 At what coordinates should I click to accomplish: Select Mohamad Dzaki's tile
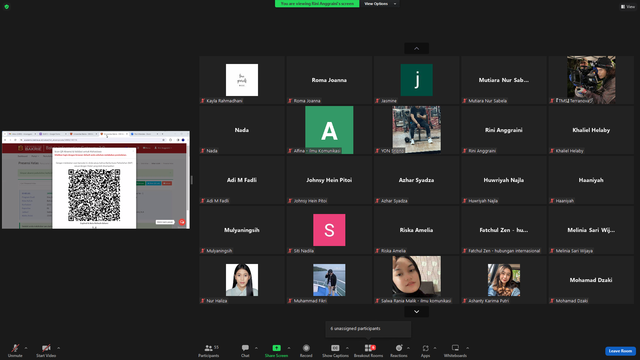click(x=591, y=280)
